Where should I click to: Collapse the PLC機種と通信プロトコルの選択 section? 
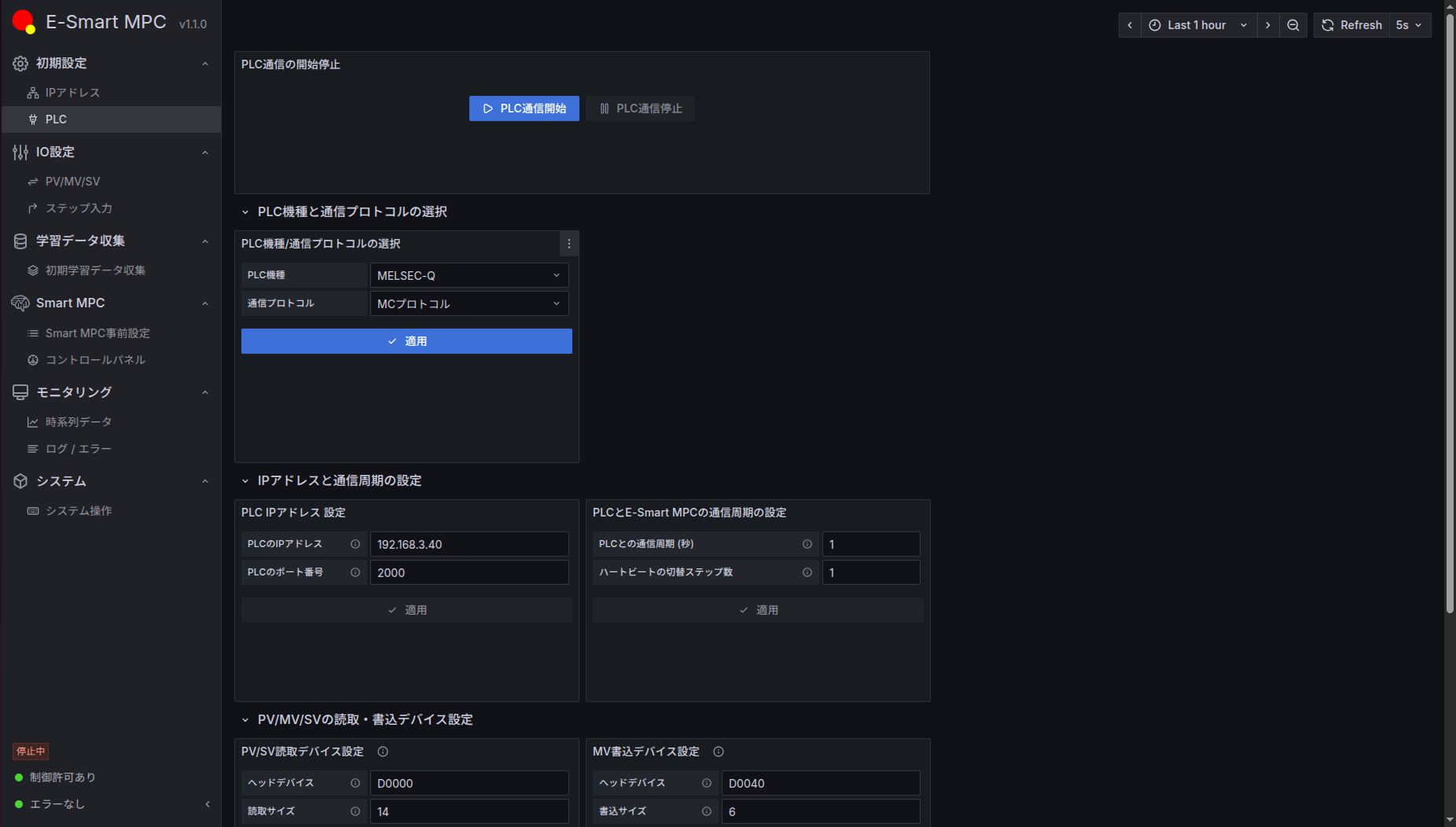click(x=245, y=212)
